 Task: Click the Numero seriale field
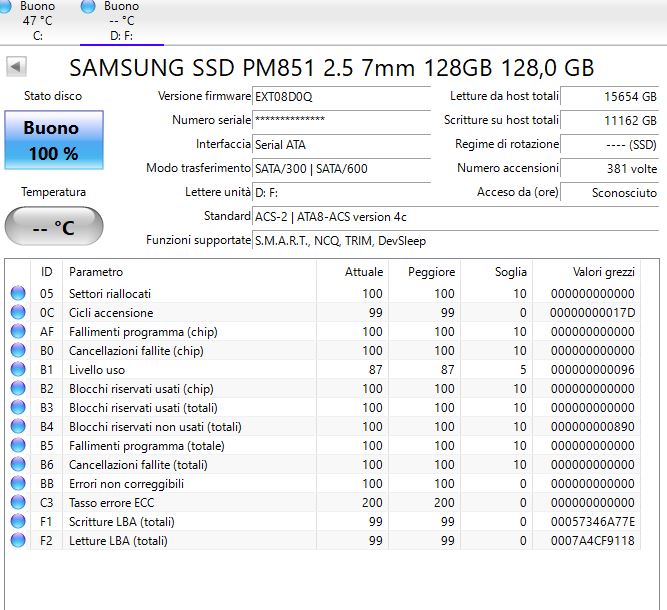tap(342, 120)
